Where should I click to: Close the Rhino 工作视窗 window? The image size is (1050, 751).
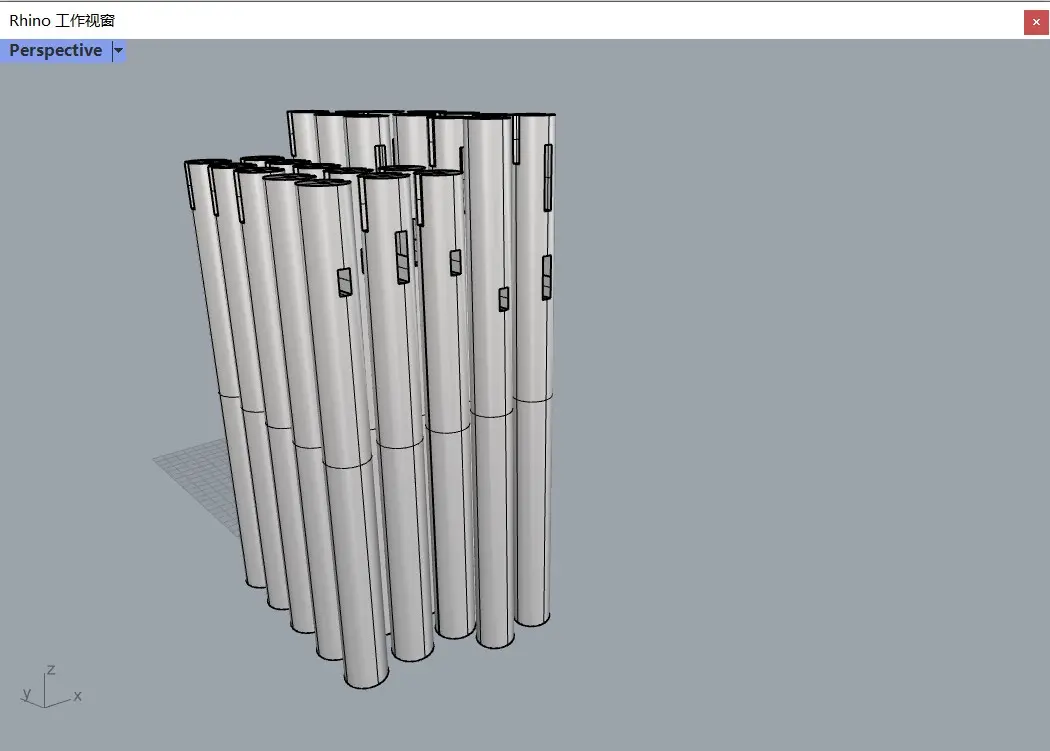point(1036,21)
